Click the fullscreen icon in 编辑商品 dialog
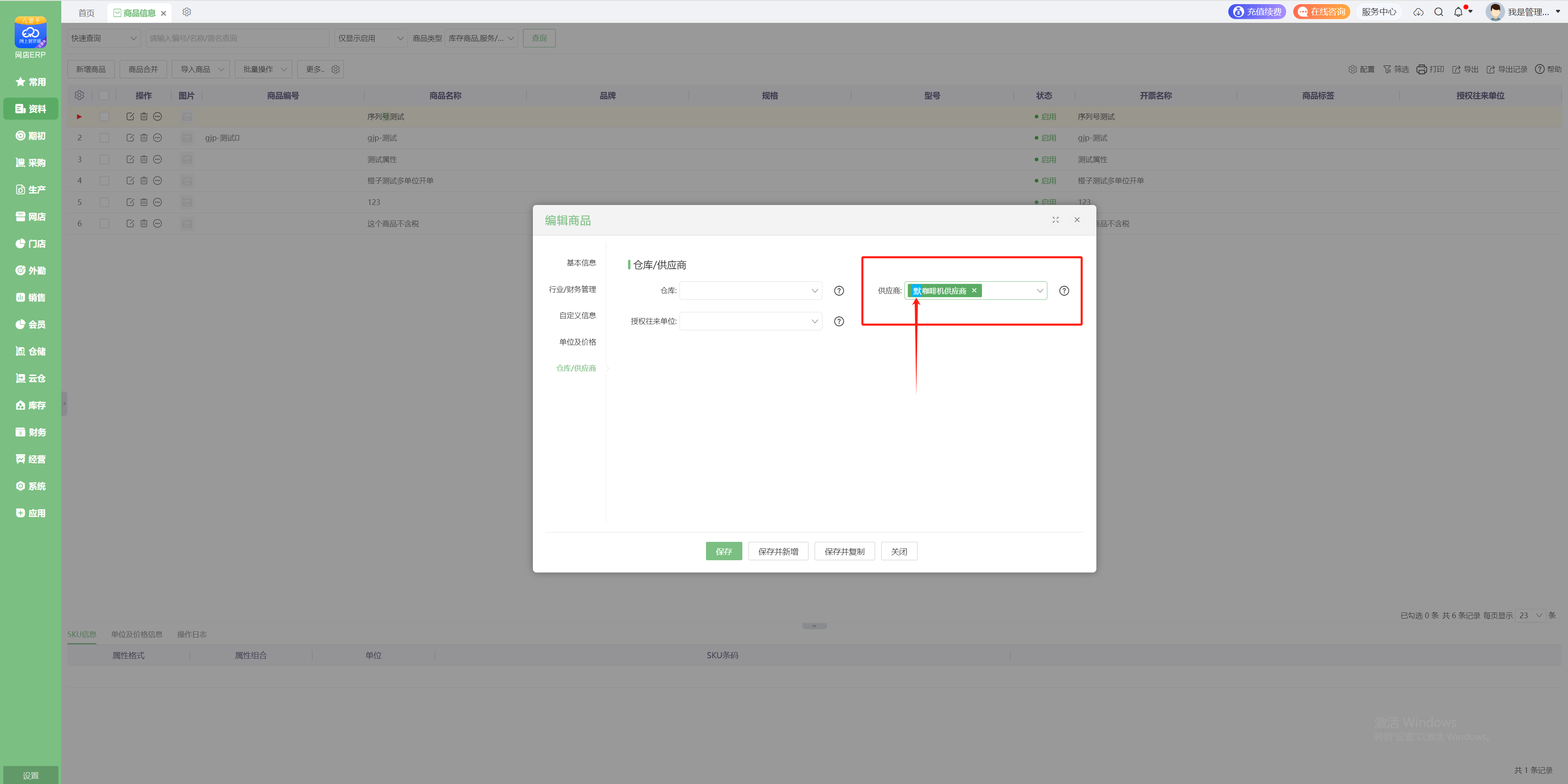The width and height of the screenshot is (1568, 784). click(1056, 220)
